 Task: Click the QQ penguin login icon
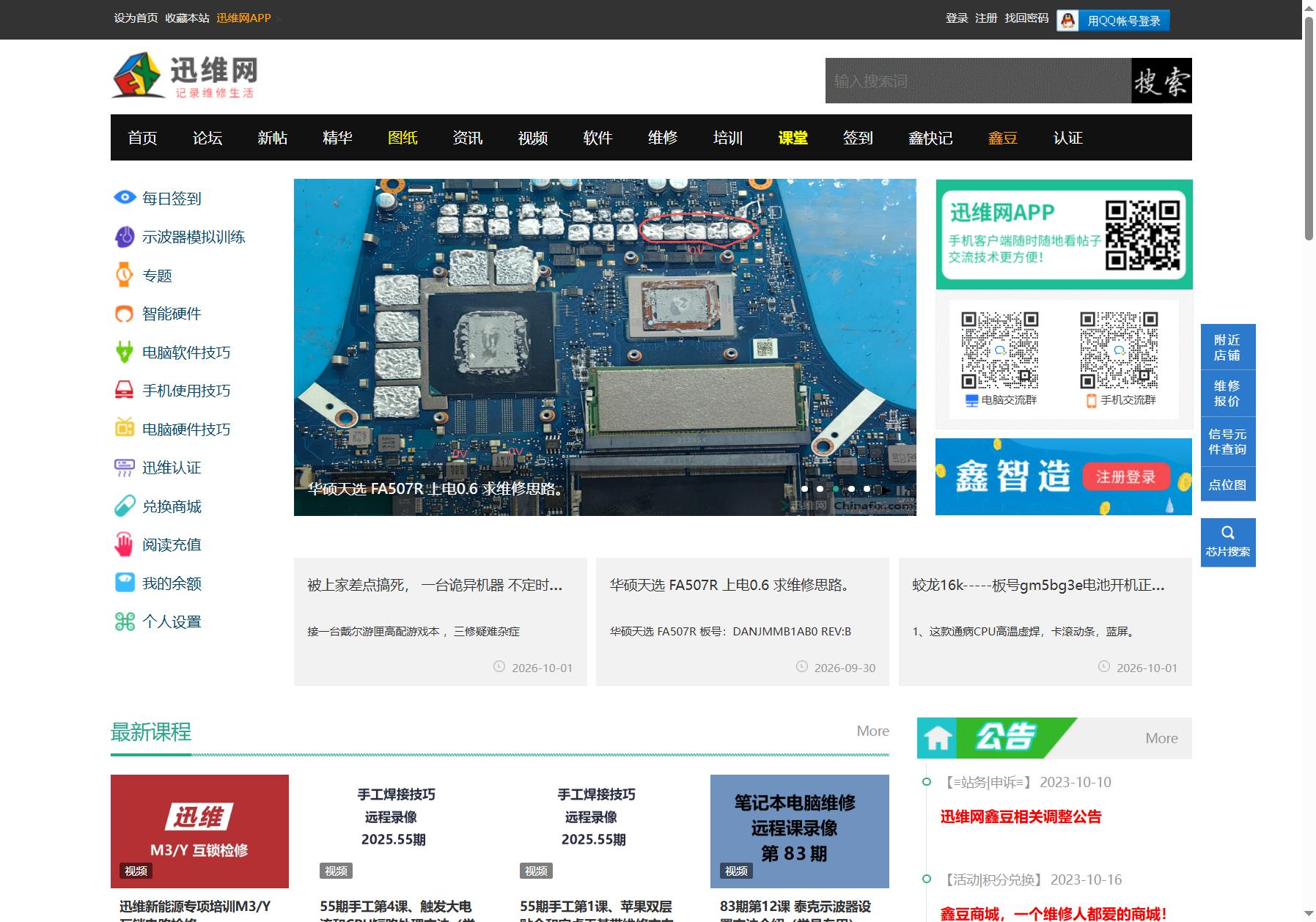pos(1068,21)
